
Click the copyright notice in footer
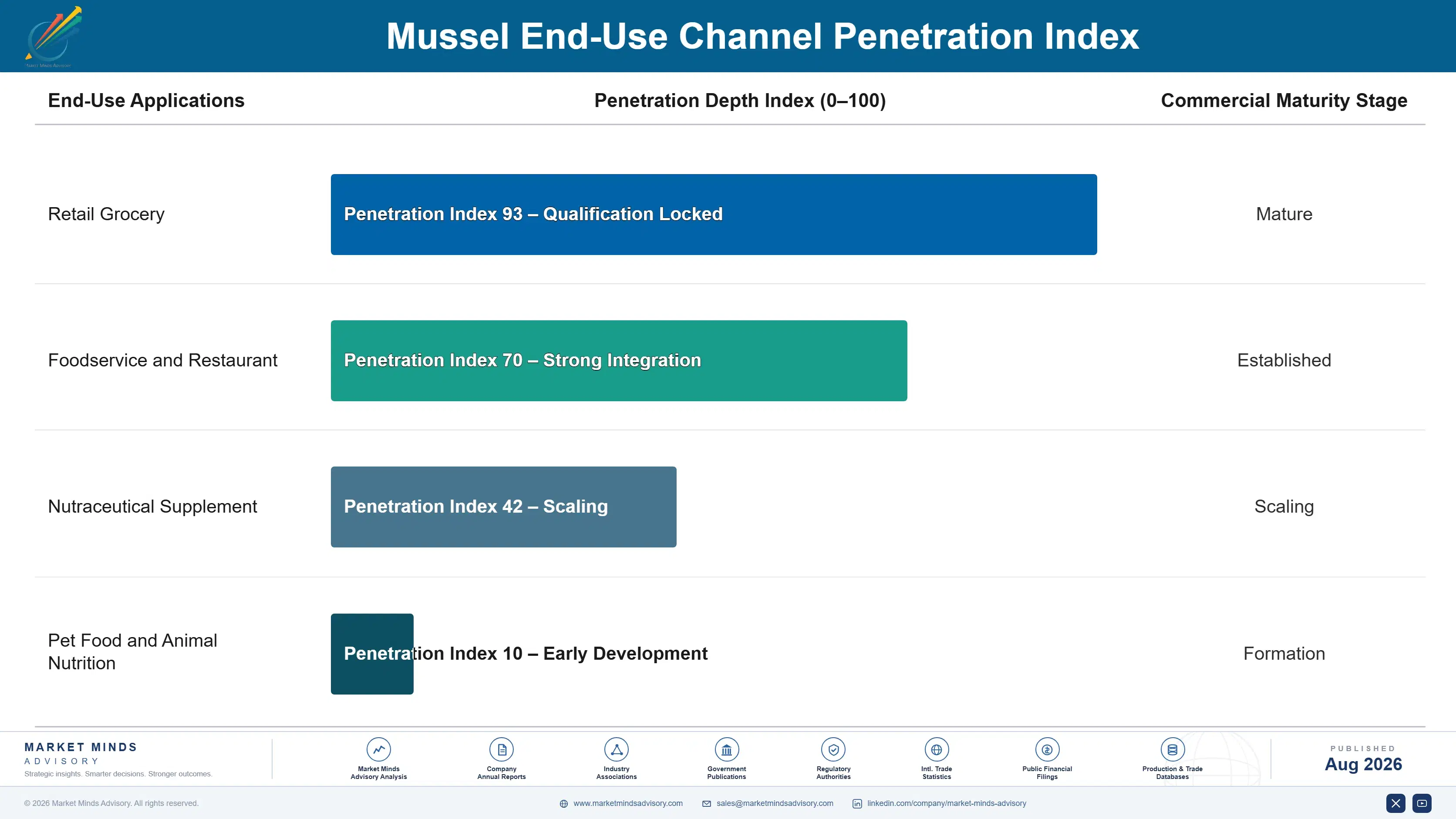(x=111, y=803)
